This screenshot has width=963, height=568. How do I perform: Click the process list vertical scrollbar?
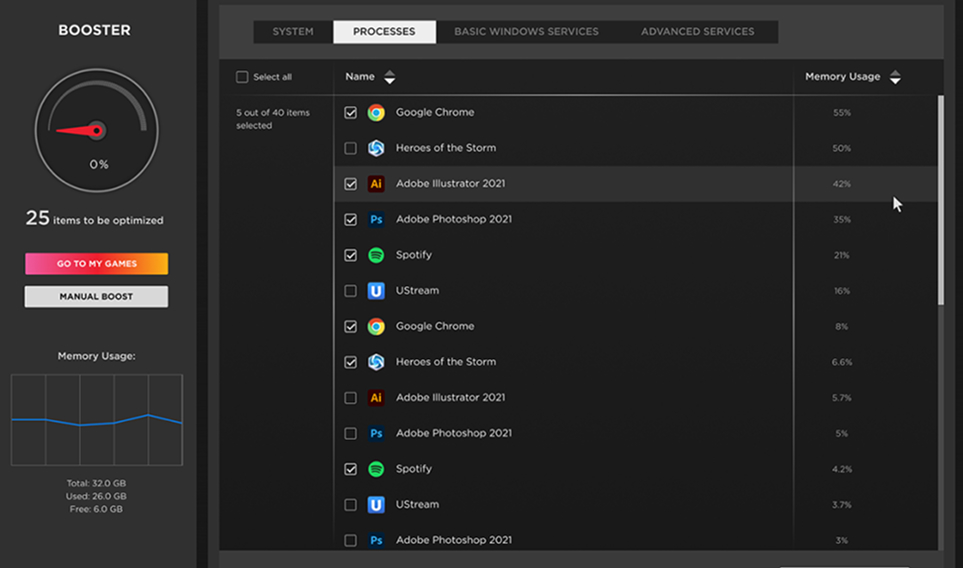(x=940, y=200)
